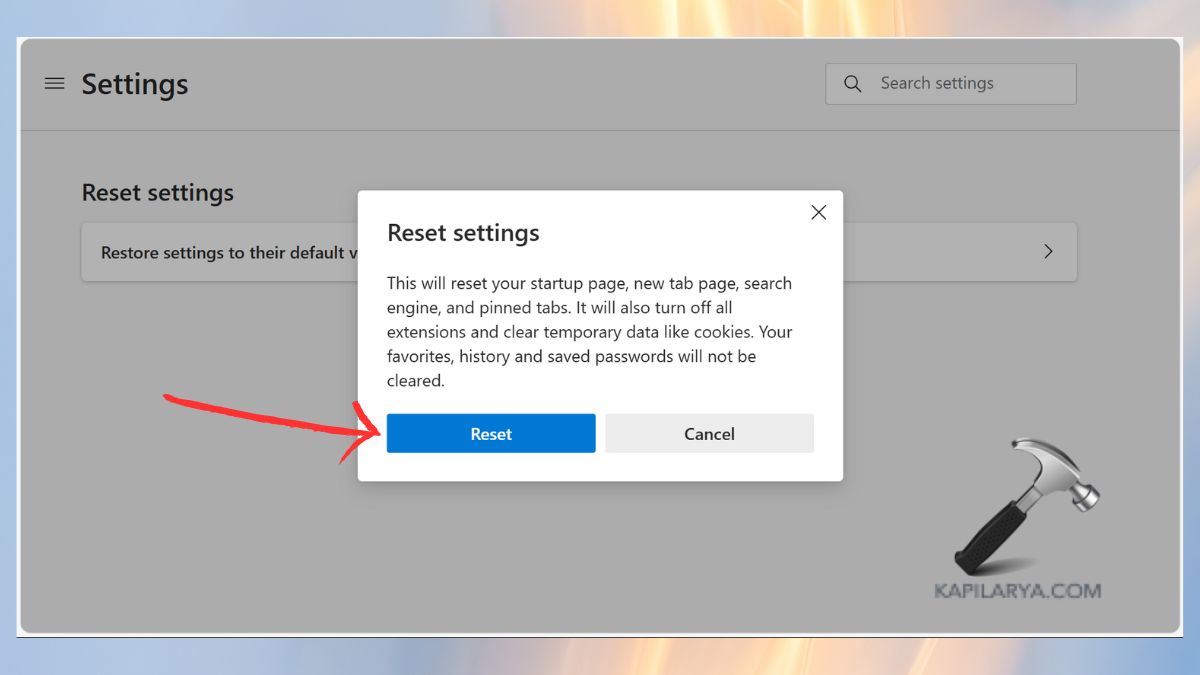This screenshot has height=675, width=1200.
Task: Click the magnifying glass in the search box
Action: point(851,83)
